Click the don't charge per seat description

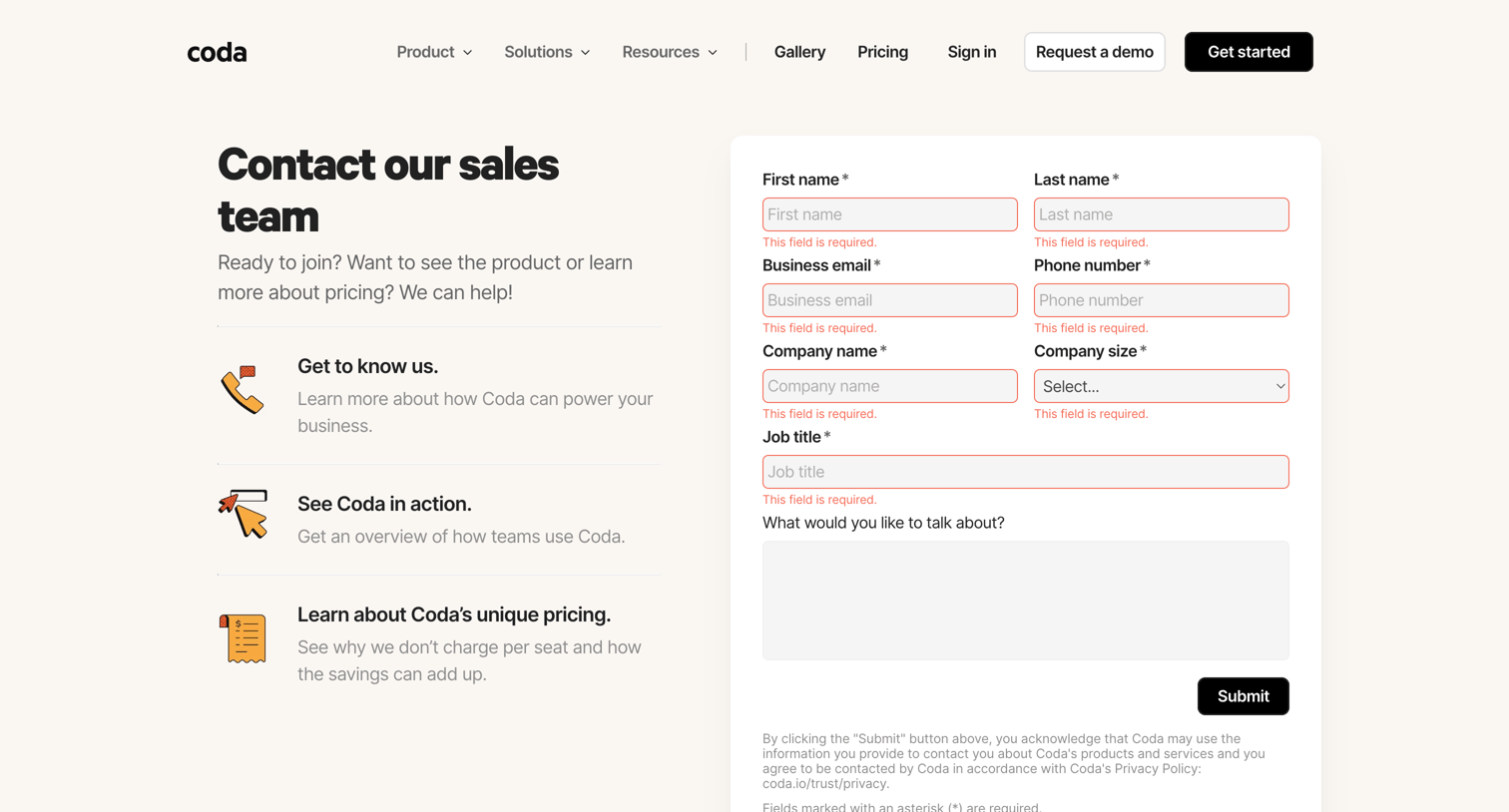tap(469, 660)
